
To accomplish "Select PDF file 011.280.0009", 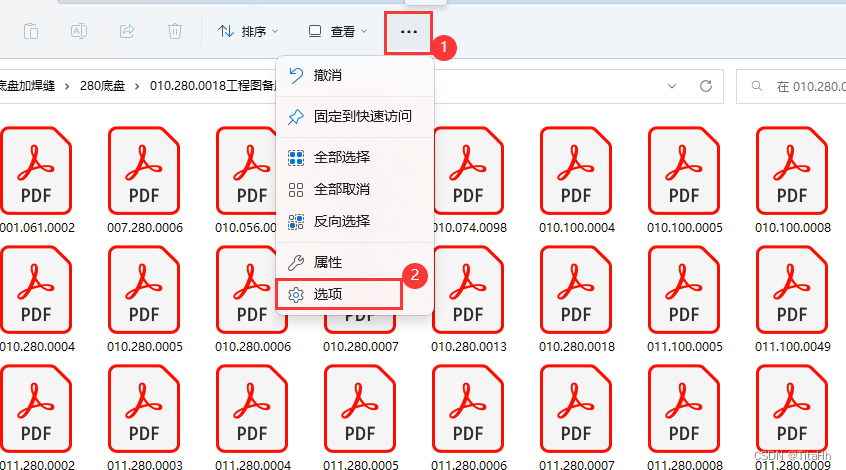I will coord(792,417).
